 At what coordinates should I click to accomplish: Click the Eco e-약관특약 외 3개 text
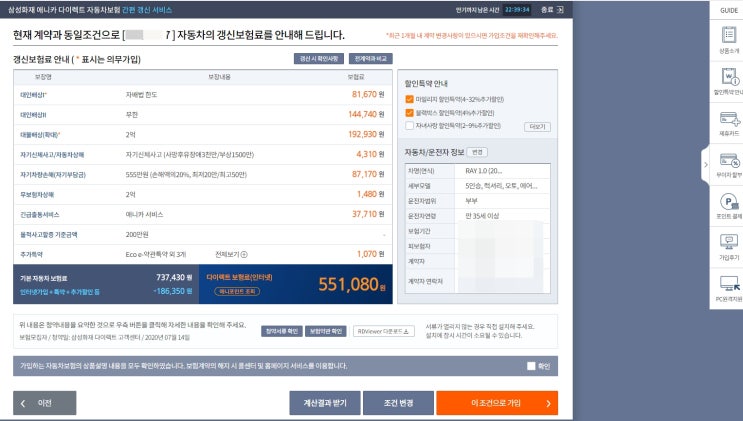pos(155,255)
